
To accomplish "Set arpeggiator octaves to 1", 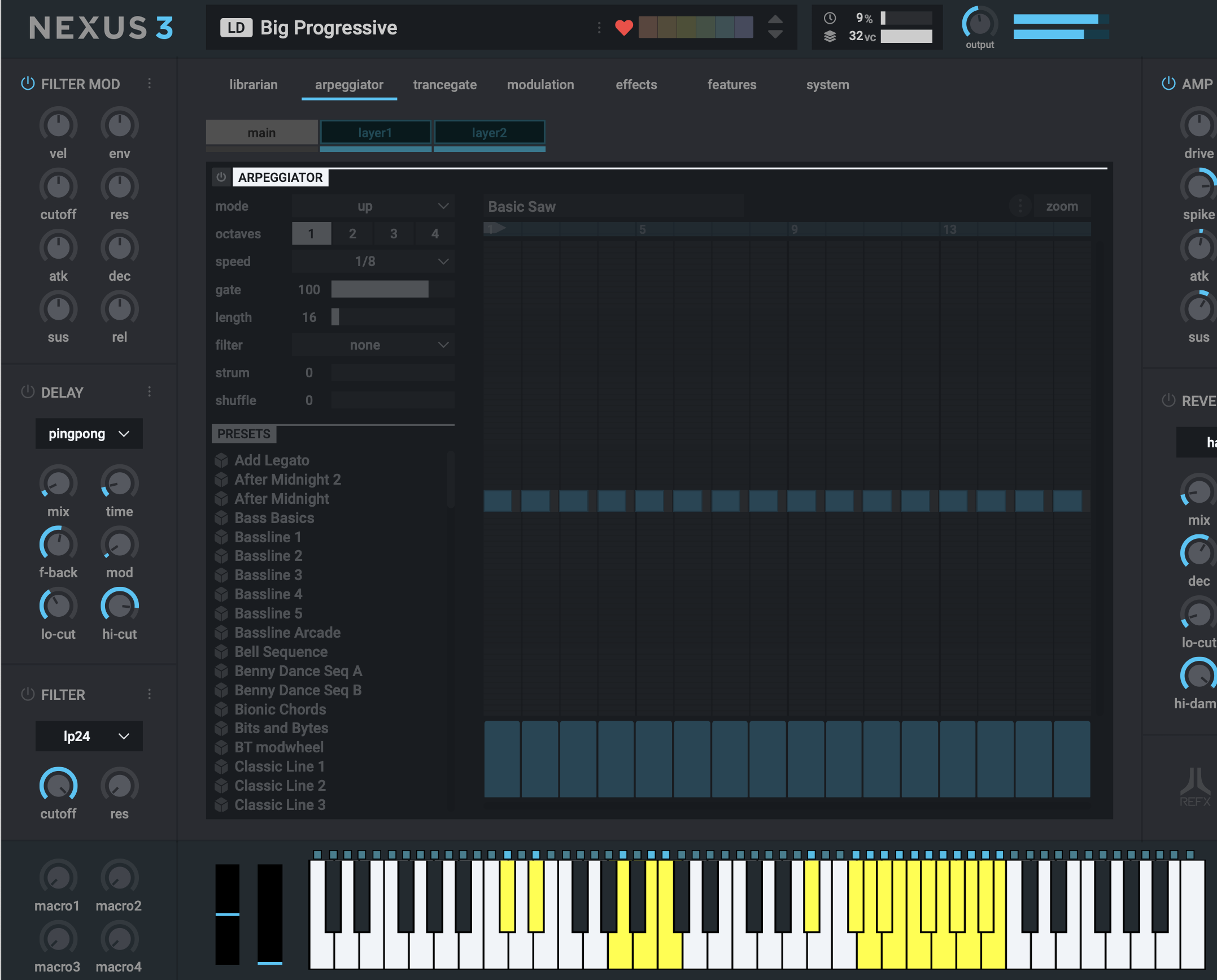I will pyautogui.click(x=311, y=233).
